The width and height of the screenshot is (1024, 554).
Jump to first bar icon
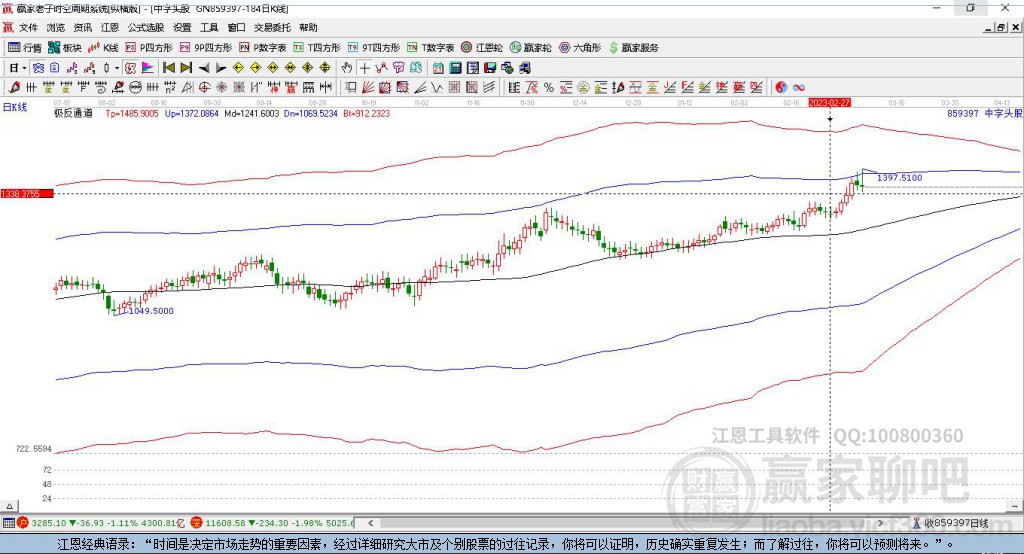168,68
